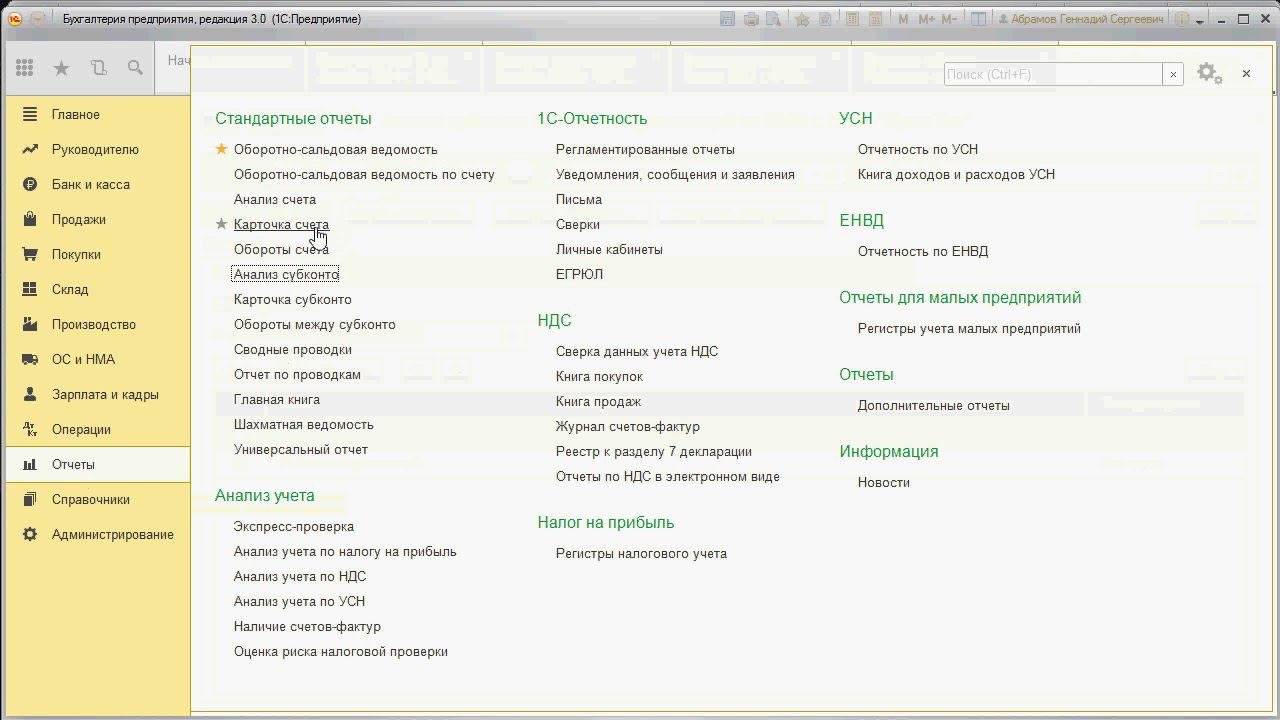This screenshot has width=1280, height=720.
Task: Toggle the favorite star for Карточка счета
Action: pyautogui.click(x=222, y=224)
